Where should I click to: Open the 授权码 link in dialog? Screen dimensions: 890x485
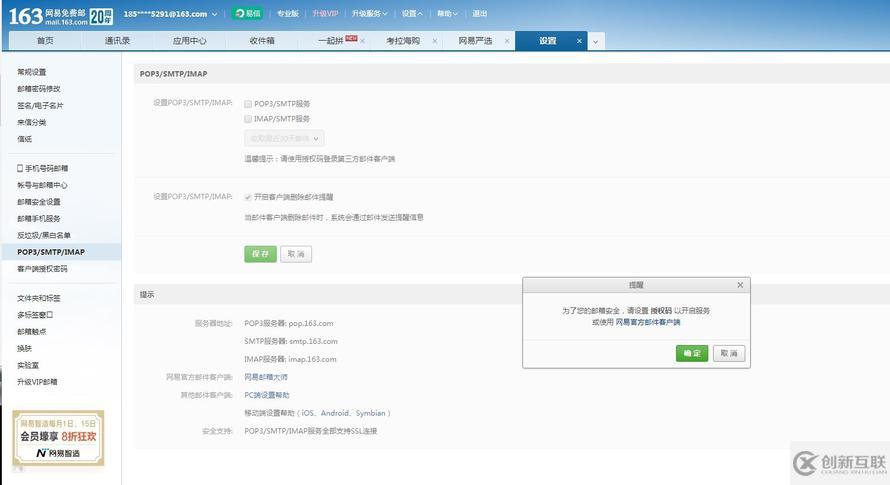coord(661,311)
